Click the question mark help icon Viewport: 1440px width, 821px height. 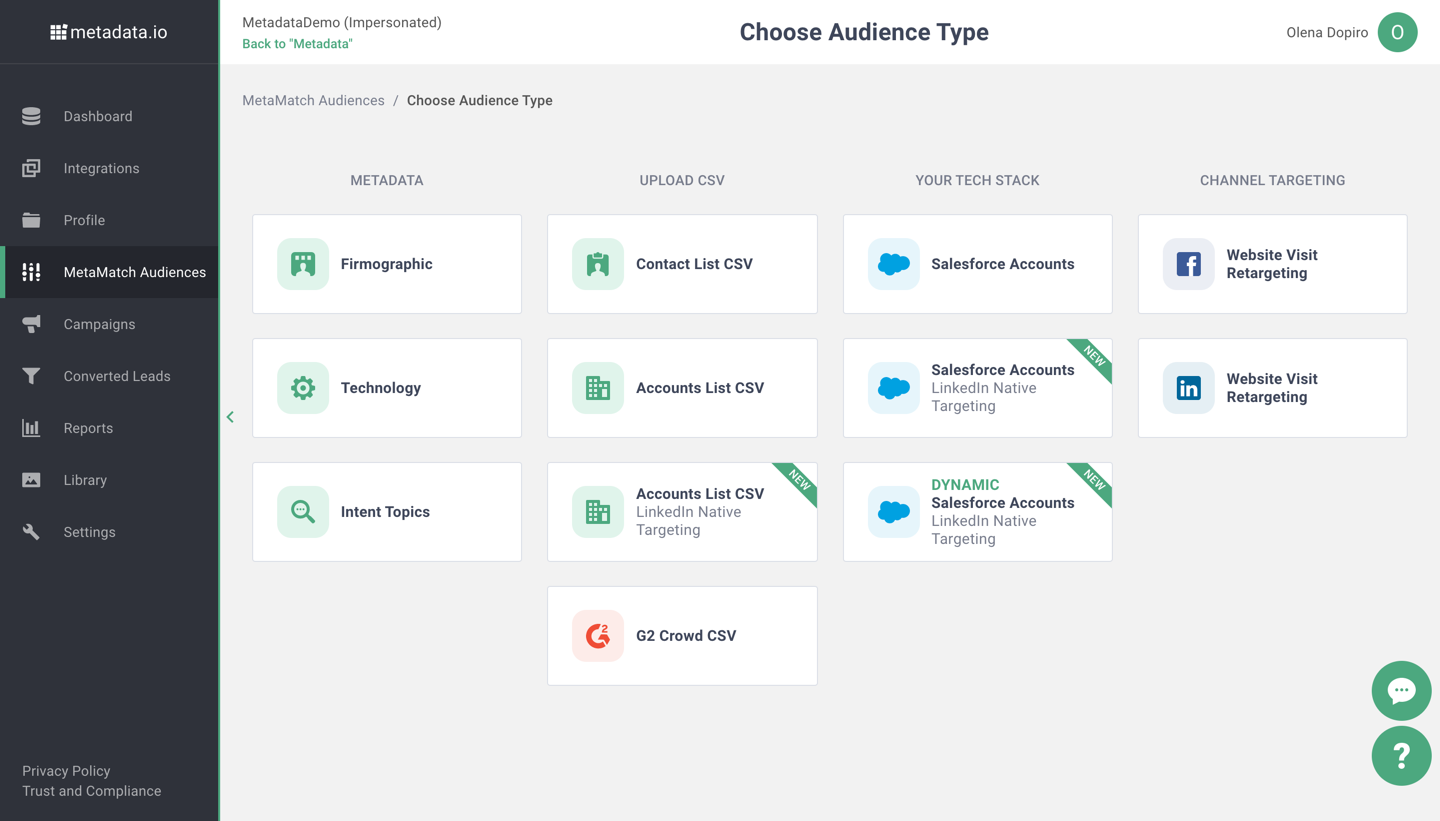[1401, 756]
